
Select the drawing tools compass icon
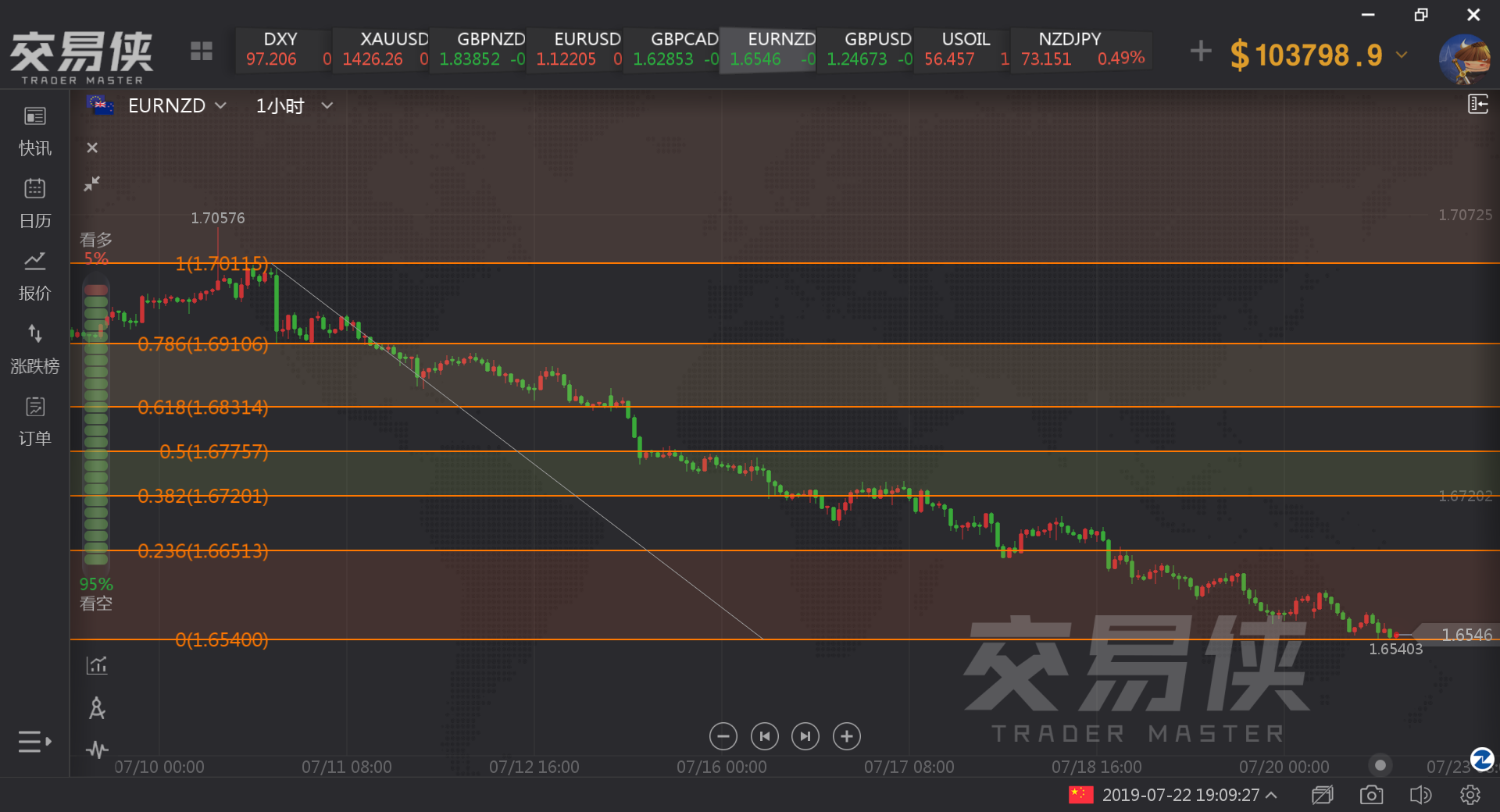[97, 708]
